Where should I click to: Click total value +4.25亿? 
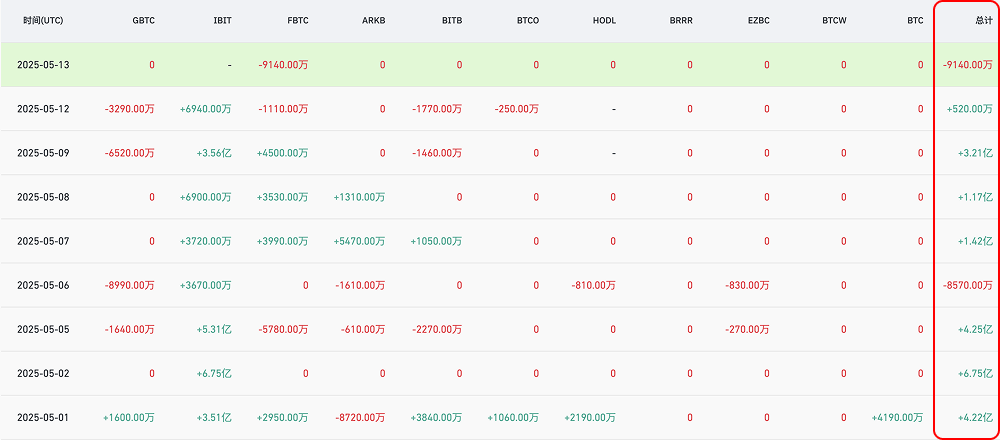[976, 330]
